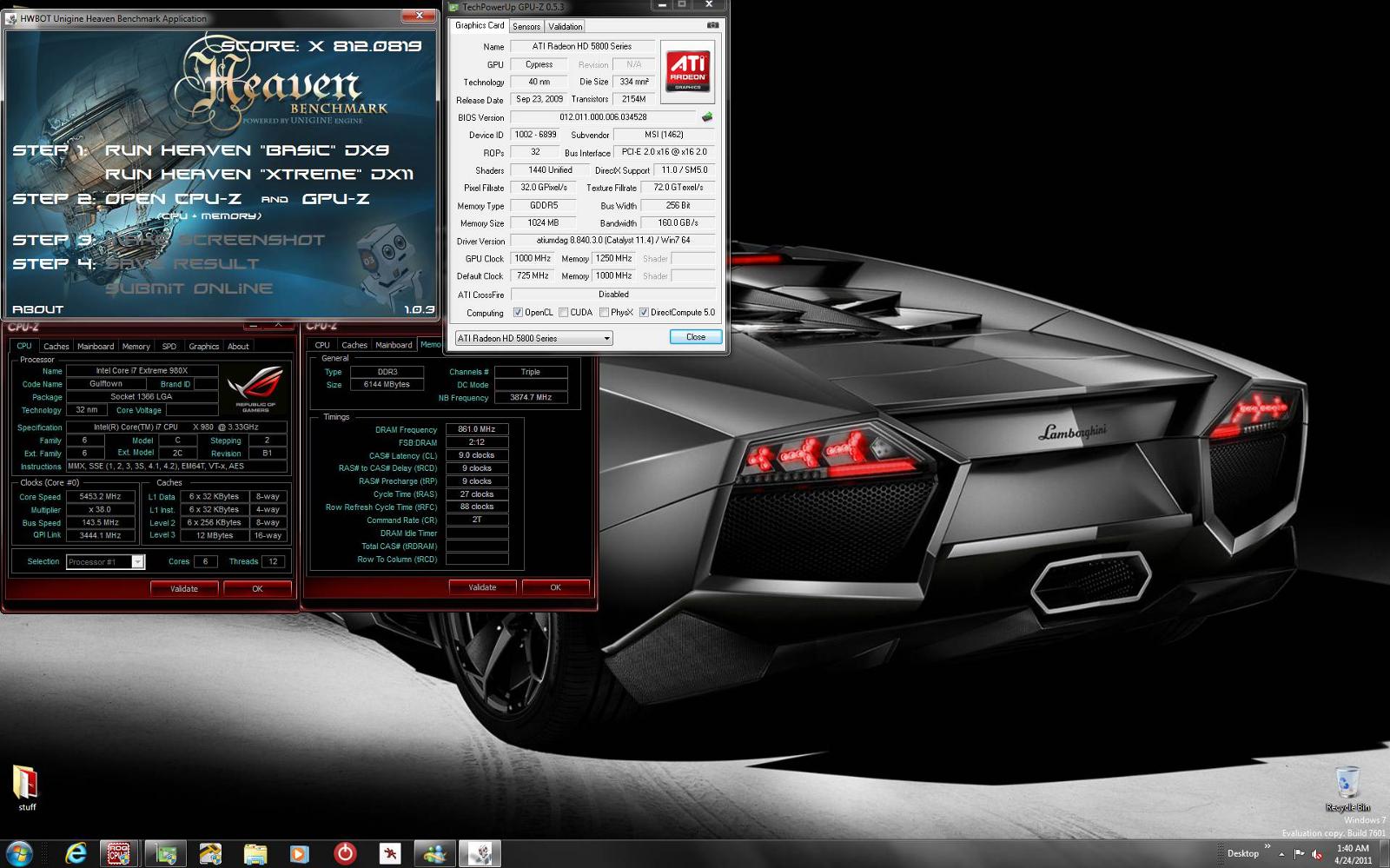Click the GPU-Z title bar app icon

(x=453, y=7)
